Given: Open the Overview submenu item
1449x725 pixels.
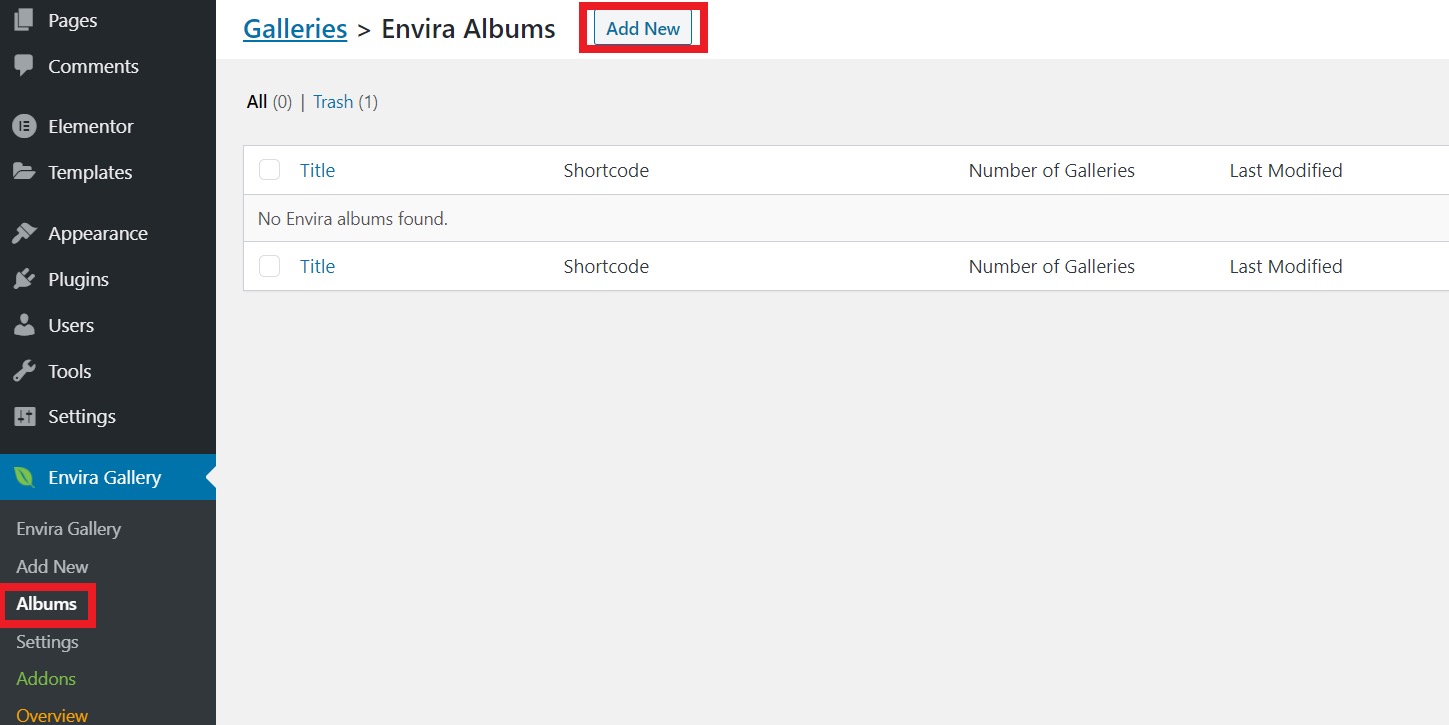Looking at the screenshot, I should (x=52, y=715).
